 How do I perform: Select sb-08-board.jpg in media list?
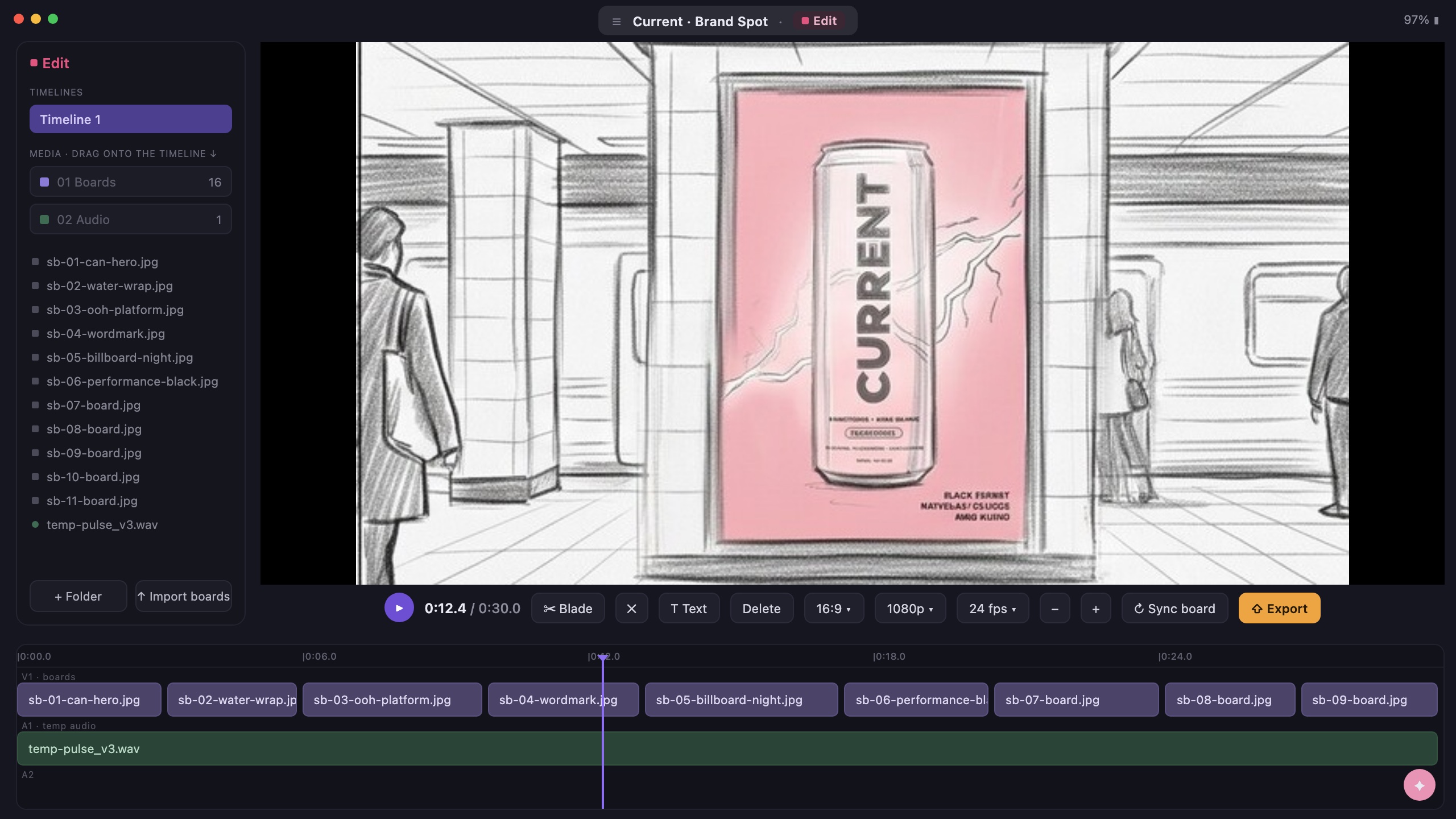(131, 429)
